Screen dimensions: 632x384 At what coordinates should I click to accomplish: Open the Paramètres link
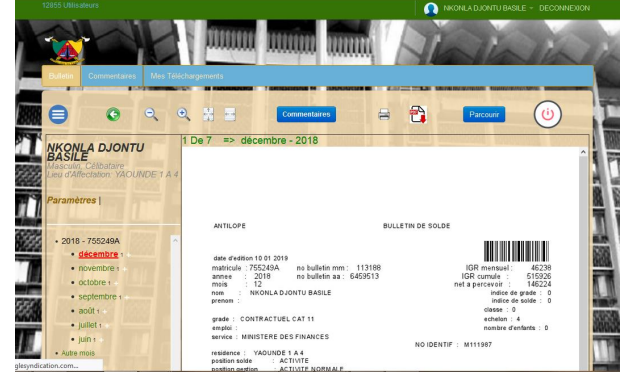[71, 200]
